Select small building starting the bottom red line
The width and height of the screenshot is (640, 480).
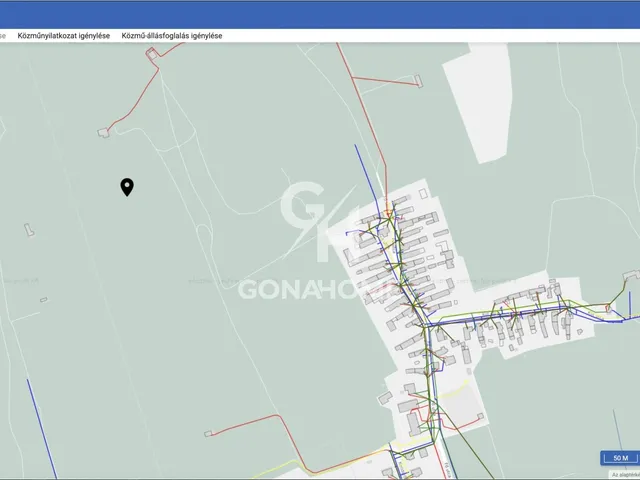pyautogui.click(x=208, y=433)
